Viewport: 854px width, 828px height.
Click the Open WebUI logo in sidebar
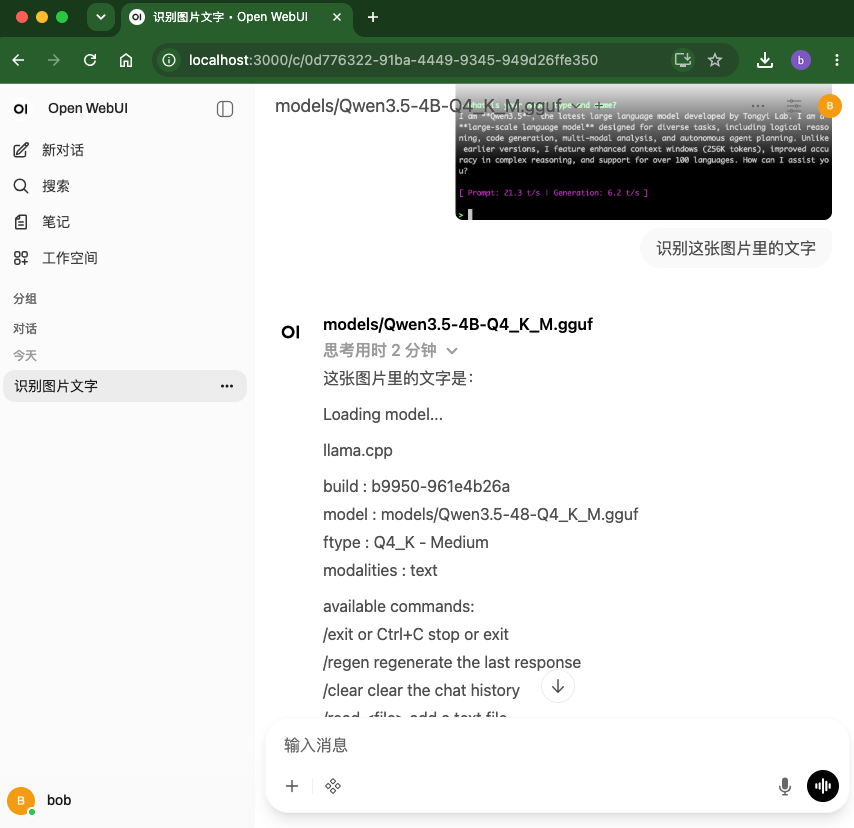coord(21,108)
